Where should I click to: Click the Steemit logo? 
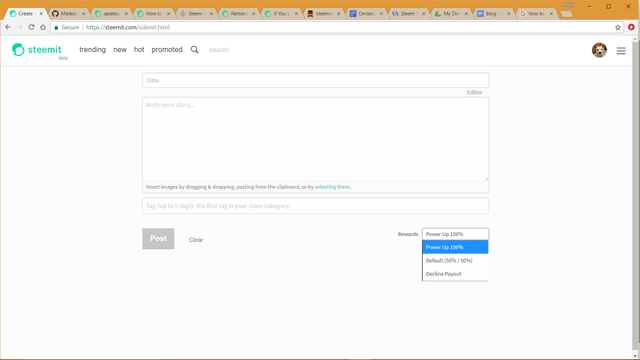pos(36,50)
